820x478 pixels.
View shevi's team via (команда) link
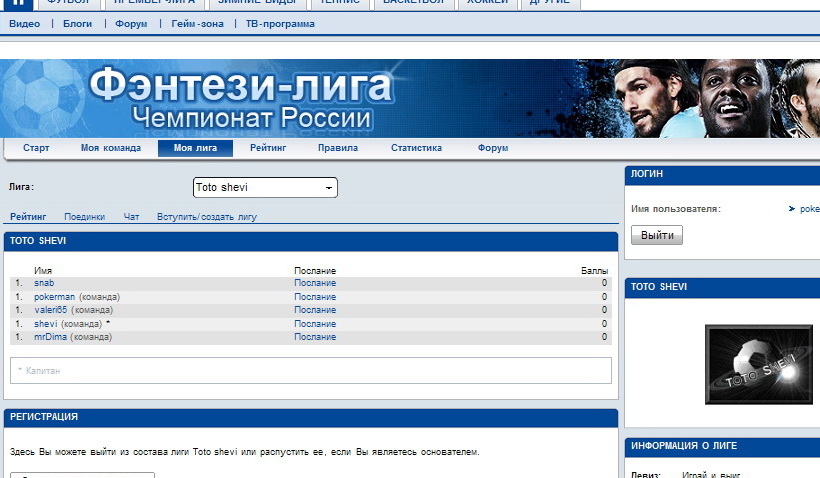[82, 324]
